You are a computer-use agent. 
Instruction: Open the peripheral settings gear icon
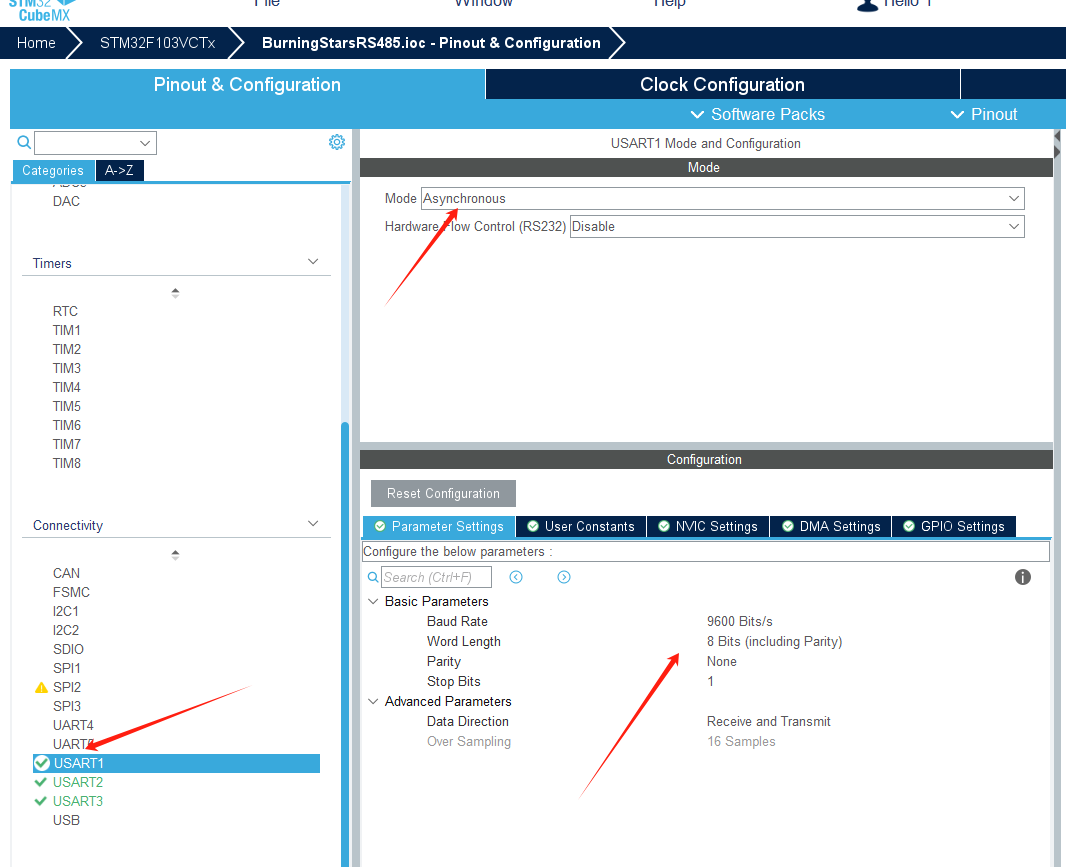(x=337, y=142)
